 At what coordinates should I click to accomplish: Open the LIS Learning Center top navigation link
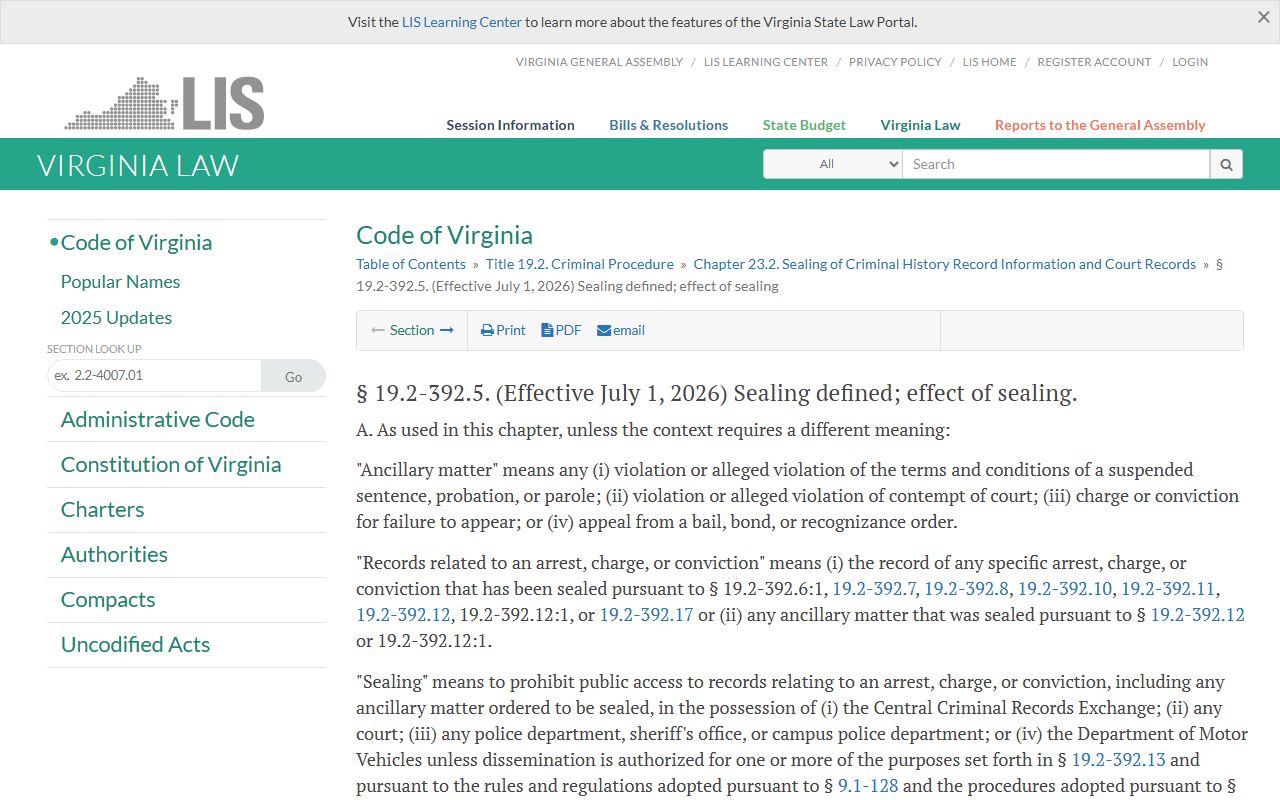[766, 62]
